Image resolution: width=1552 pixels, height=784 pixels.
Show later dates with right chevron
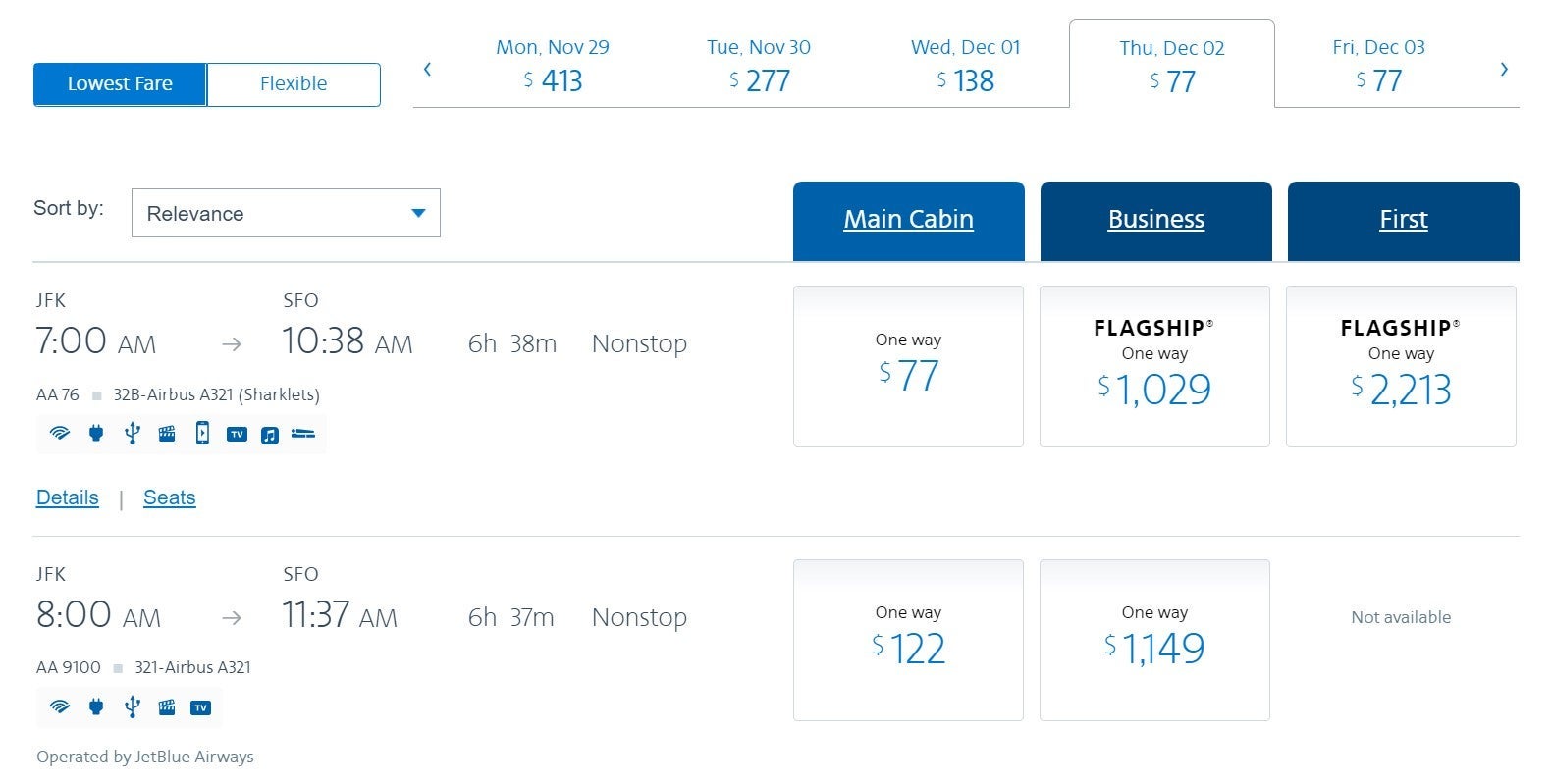1504,69
